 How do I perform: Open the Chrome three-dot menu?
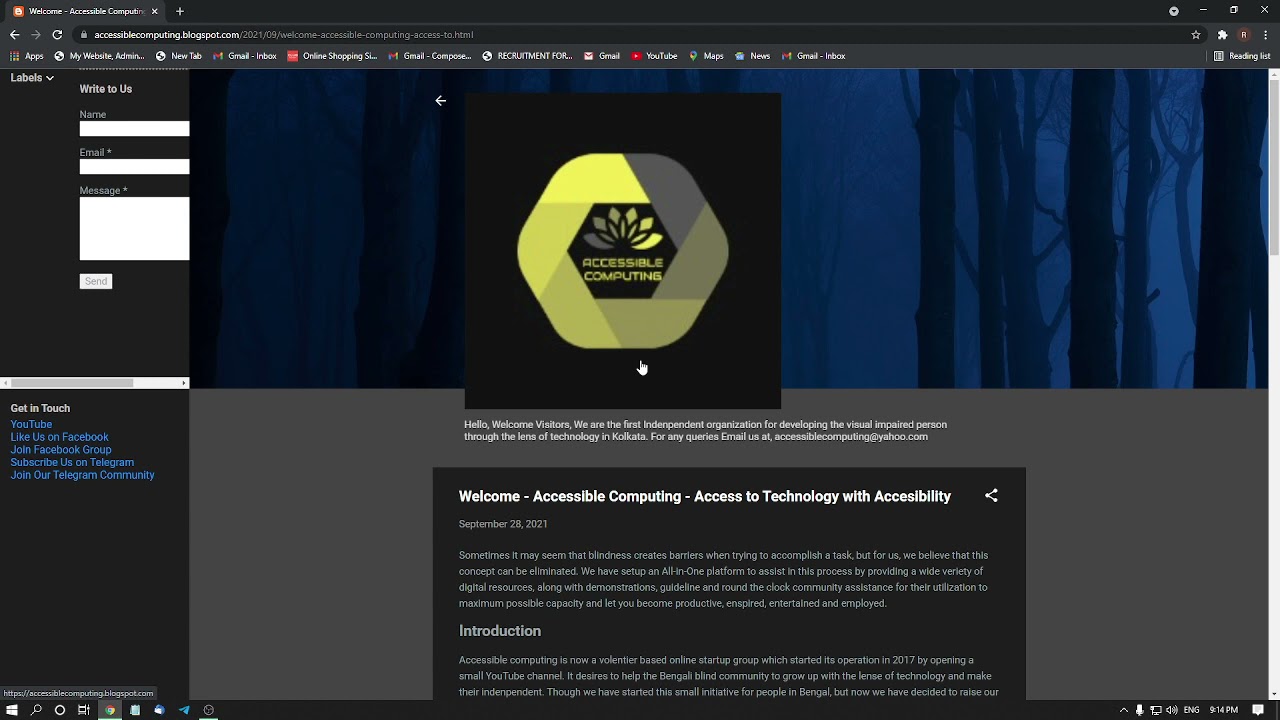coord(1265,34)
